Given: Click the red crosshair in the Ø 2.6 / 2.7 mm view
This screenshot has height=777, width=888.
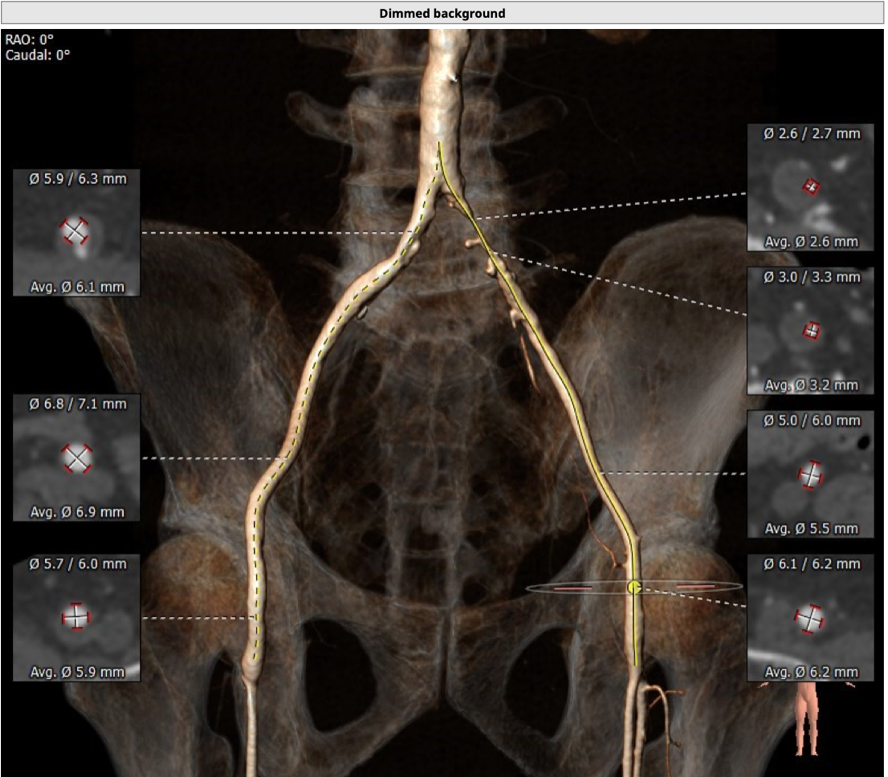Looking at the screenshot, I should pos(811,187).
